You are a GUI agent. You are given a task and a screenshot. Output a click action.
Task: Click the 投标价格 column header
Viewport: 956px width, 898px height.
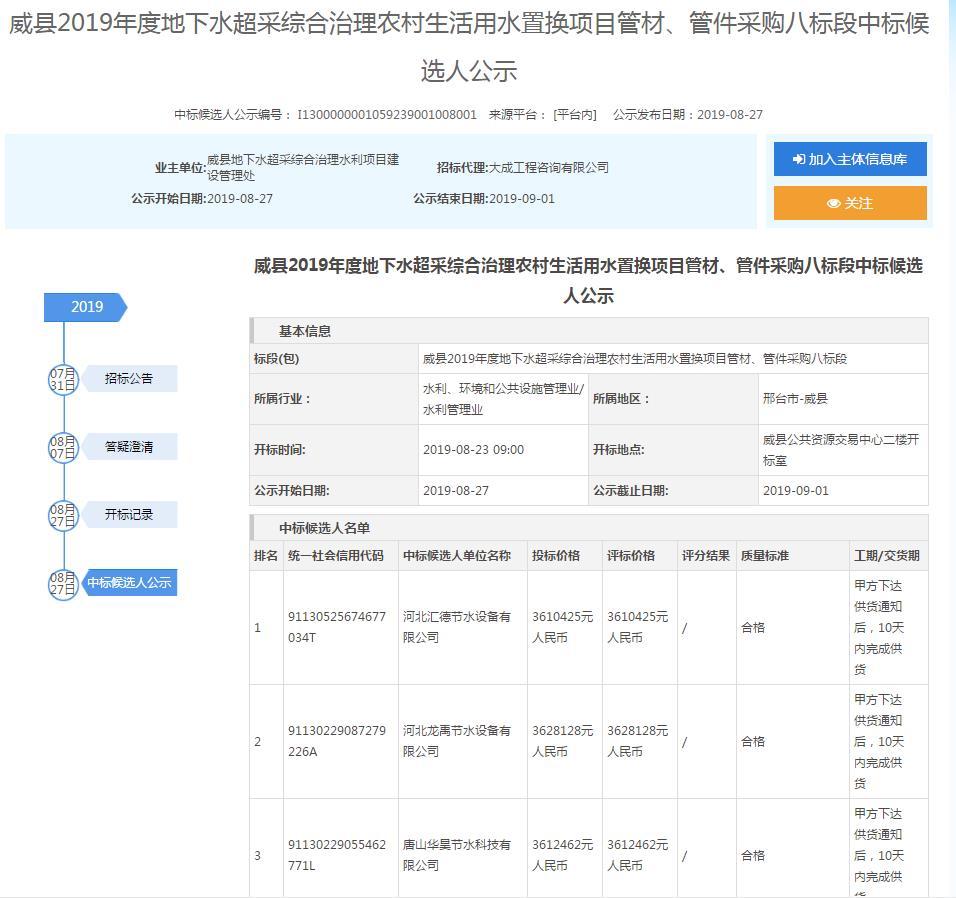pos(556,556)
